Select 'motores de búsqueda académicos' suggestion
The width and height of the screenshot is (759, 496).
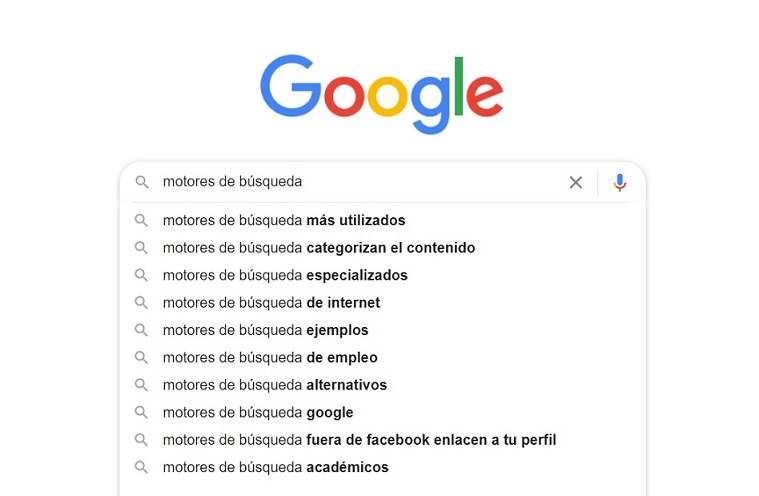tap(382, 467)
